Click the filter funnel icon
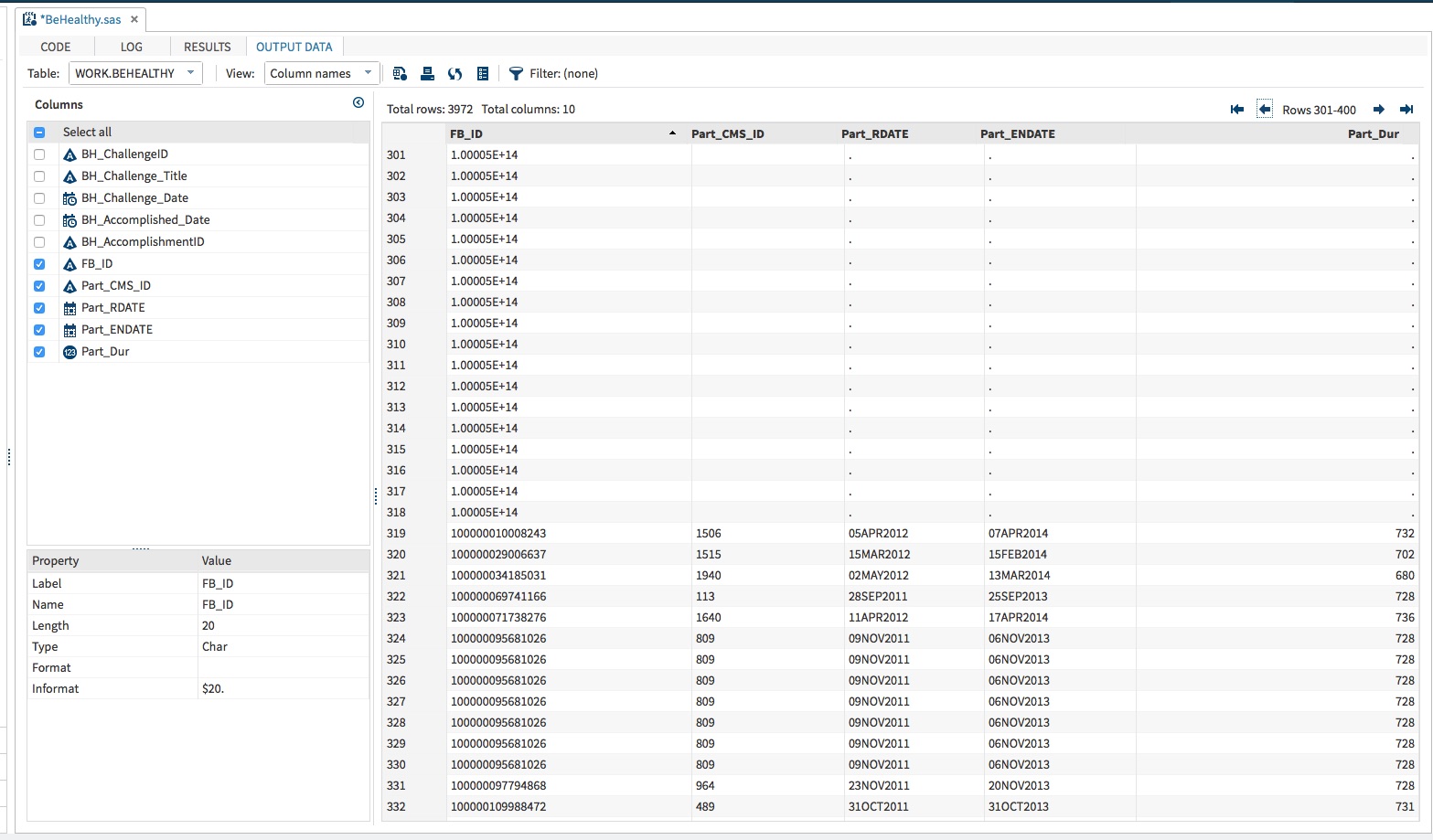Image resolution: width=1433 pixels, height=840 pixels. tap(516, 74)
